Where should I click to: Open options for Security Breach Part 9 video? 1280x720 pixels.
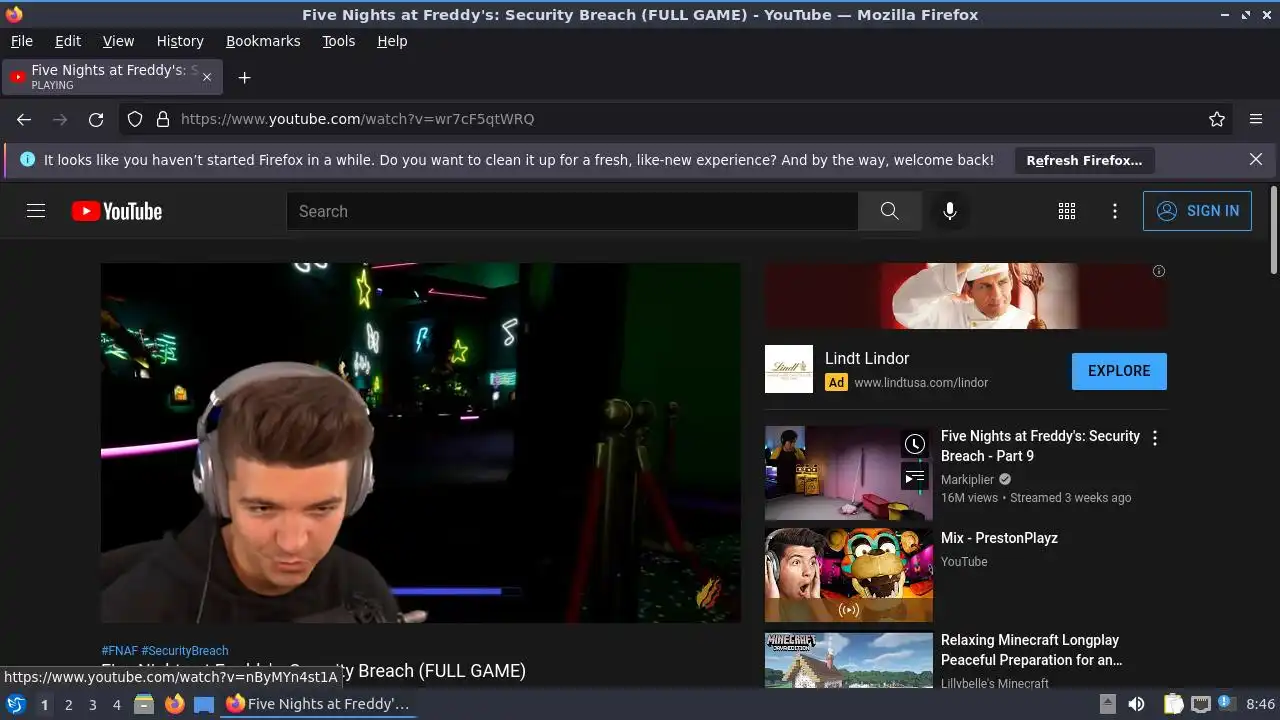tap(1155, 438)
